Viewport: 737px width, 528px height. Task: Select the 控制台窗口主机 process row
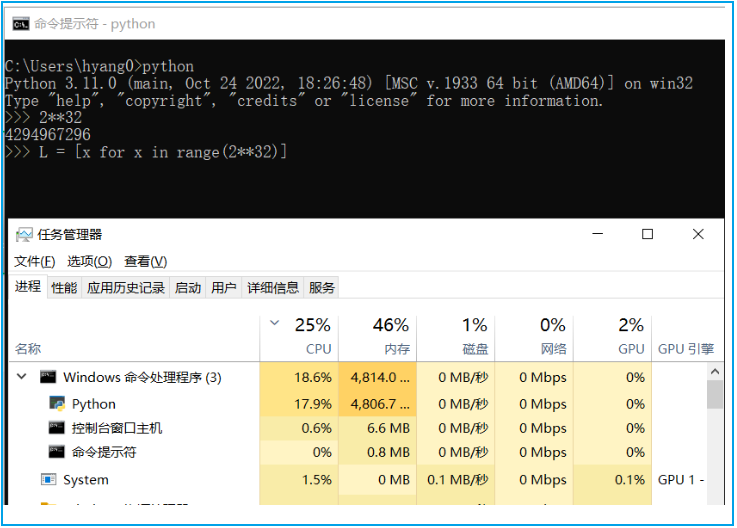click(x=358, y=428)
